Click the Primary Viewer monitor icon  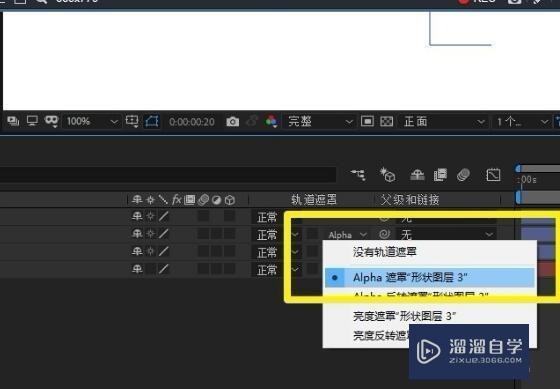[32, 121]
